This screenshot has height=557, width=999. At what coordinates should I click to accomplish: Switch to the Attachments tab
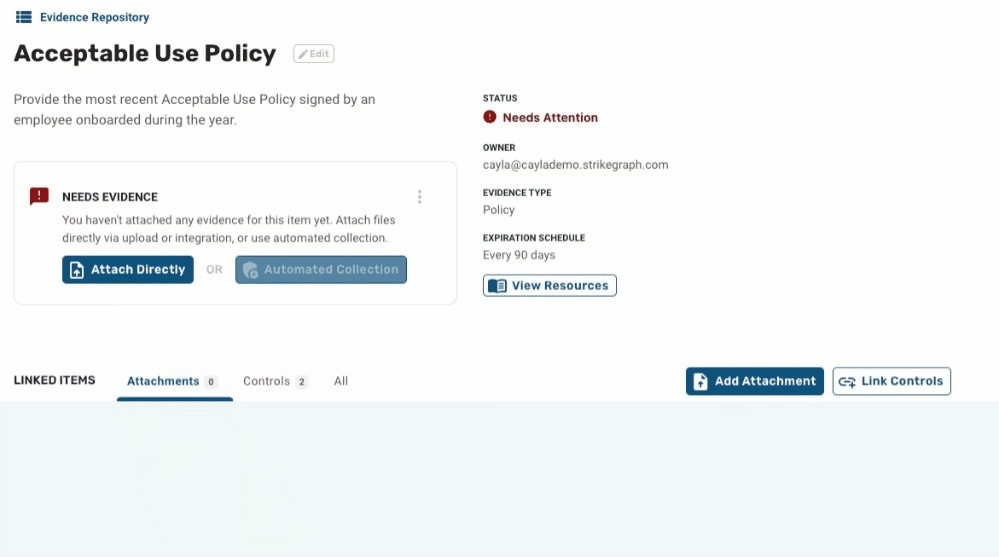click(x=173, y=381)
